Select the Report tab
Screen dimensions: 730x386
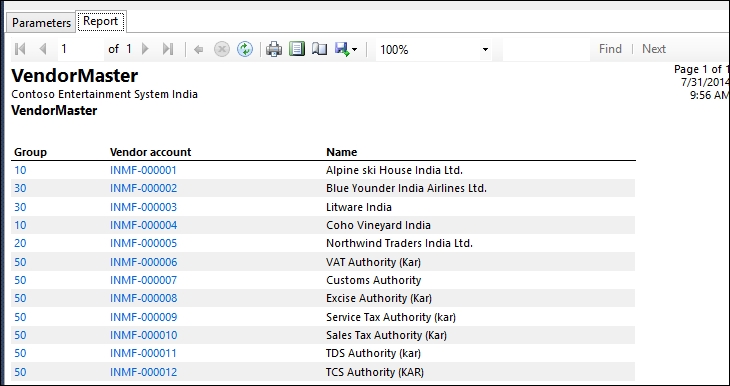pos(101,21)
